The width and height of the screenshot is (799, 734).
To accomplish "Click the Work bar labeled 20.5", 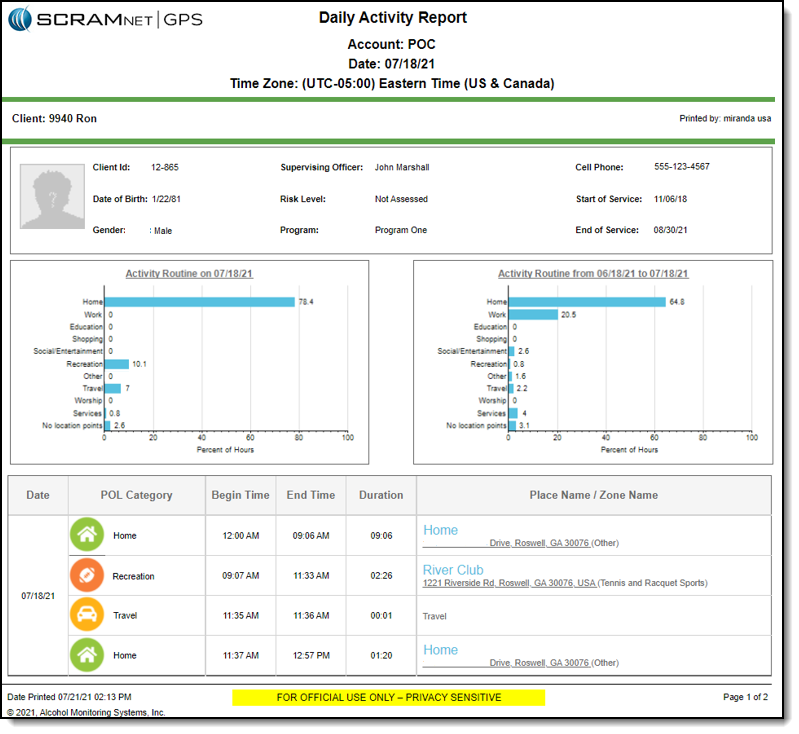I will tap(533, 314).
